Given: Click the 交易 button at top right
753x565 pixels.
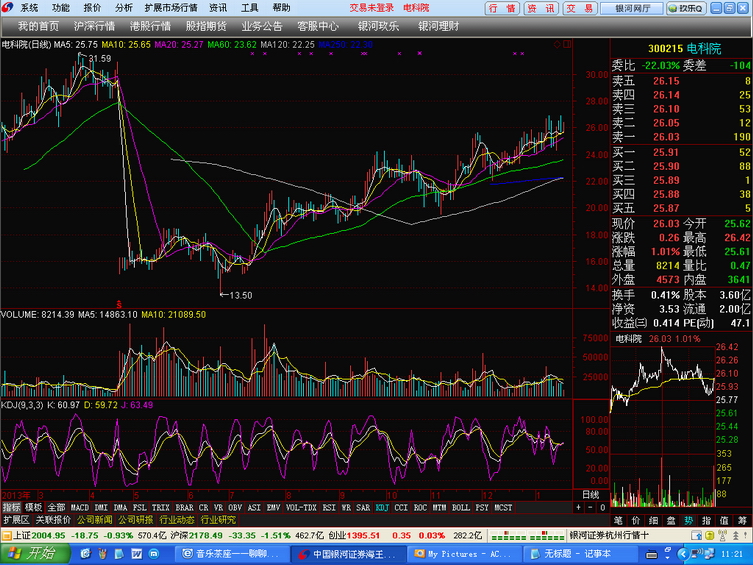Looking at the screenshot, I should click(580, 8).
